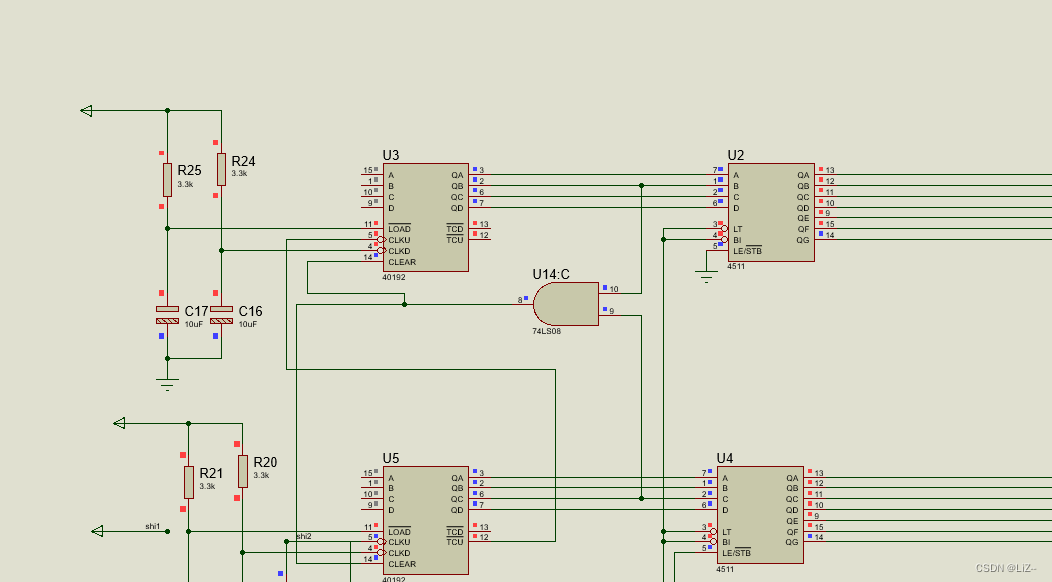
Task: Click the U2 reference label
Action: (735, 156)
